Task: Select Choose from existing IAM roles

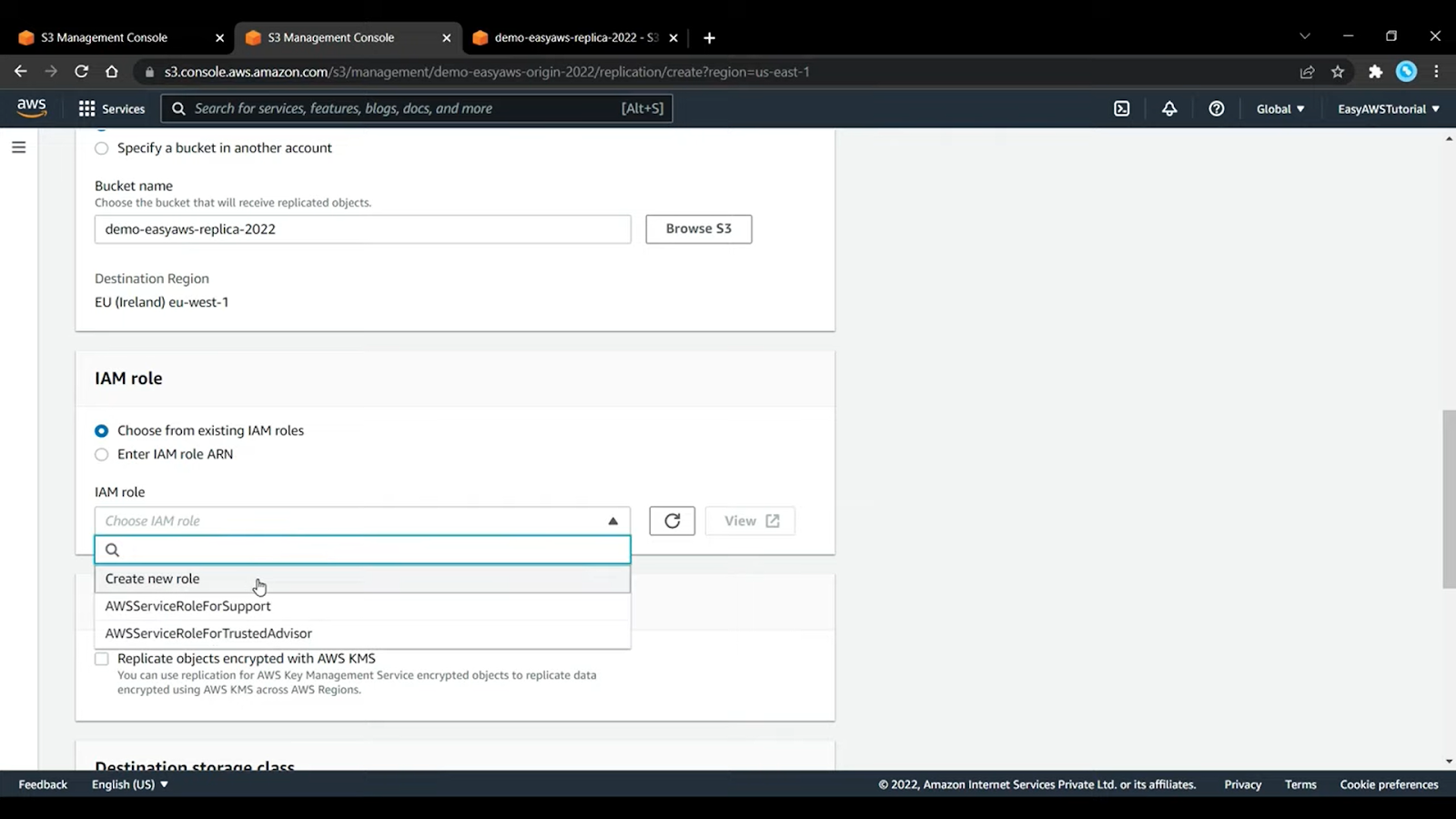Action: coord(102,430)
